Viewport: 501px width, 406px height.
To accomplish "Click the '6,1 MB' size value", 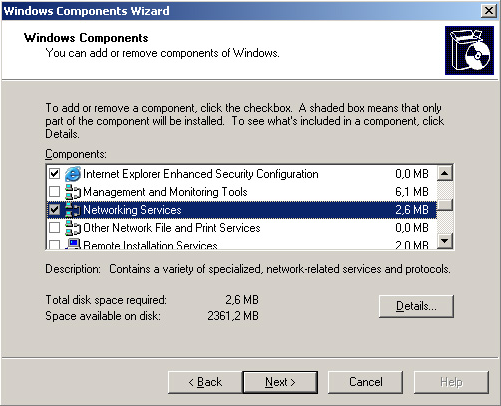I will [x=412, y=192].
